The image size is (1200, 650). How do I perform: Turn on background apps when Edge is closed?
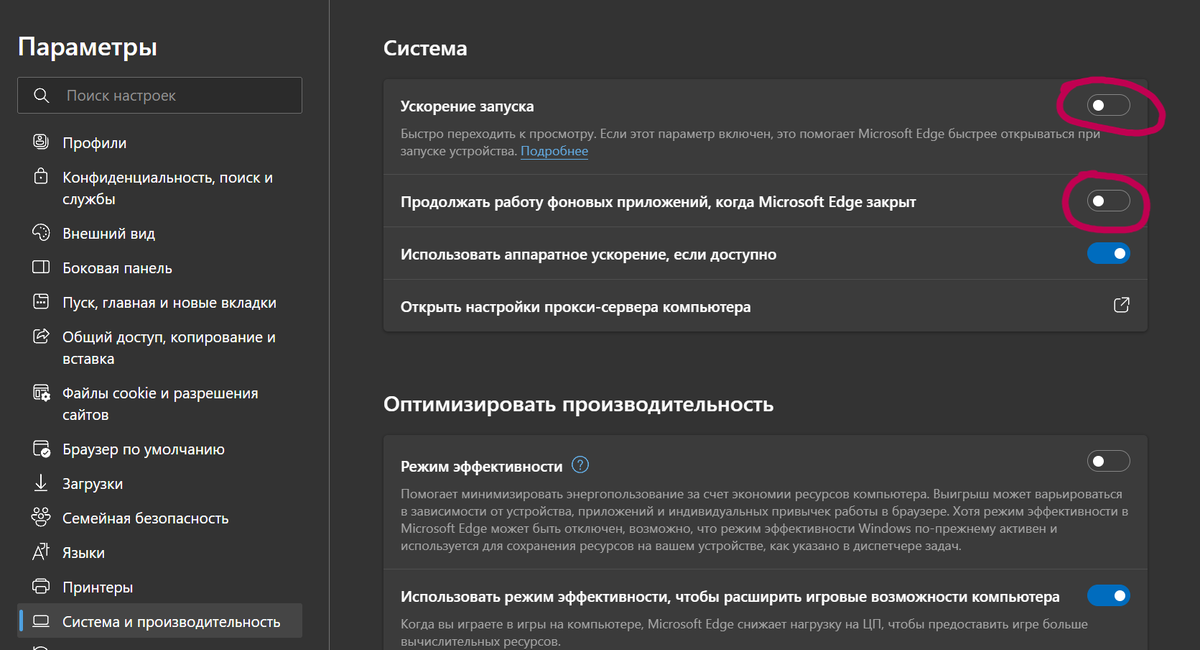click(1108, 200)
